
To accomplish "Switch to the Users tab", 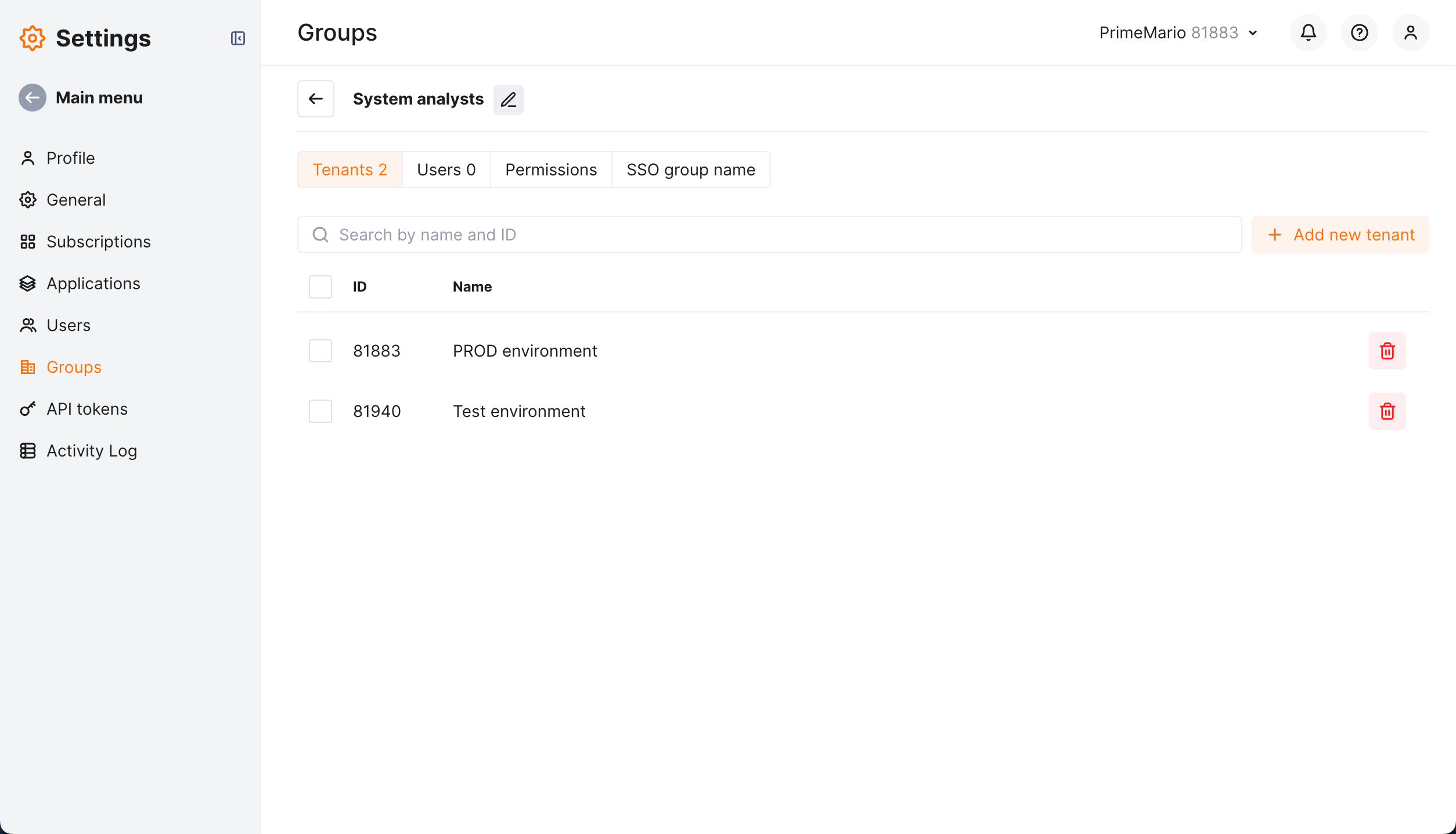I will (x=445, y=170).
